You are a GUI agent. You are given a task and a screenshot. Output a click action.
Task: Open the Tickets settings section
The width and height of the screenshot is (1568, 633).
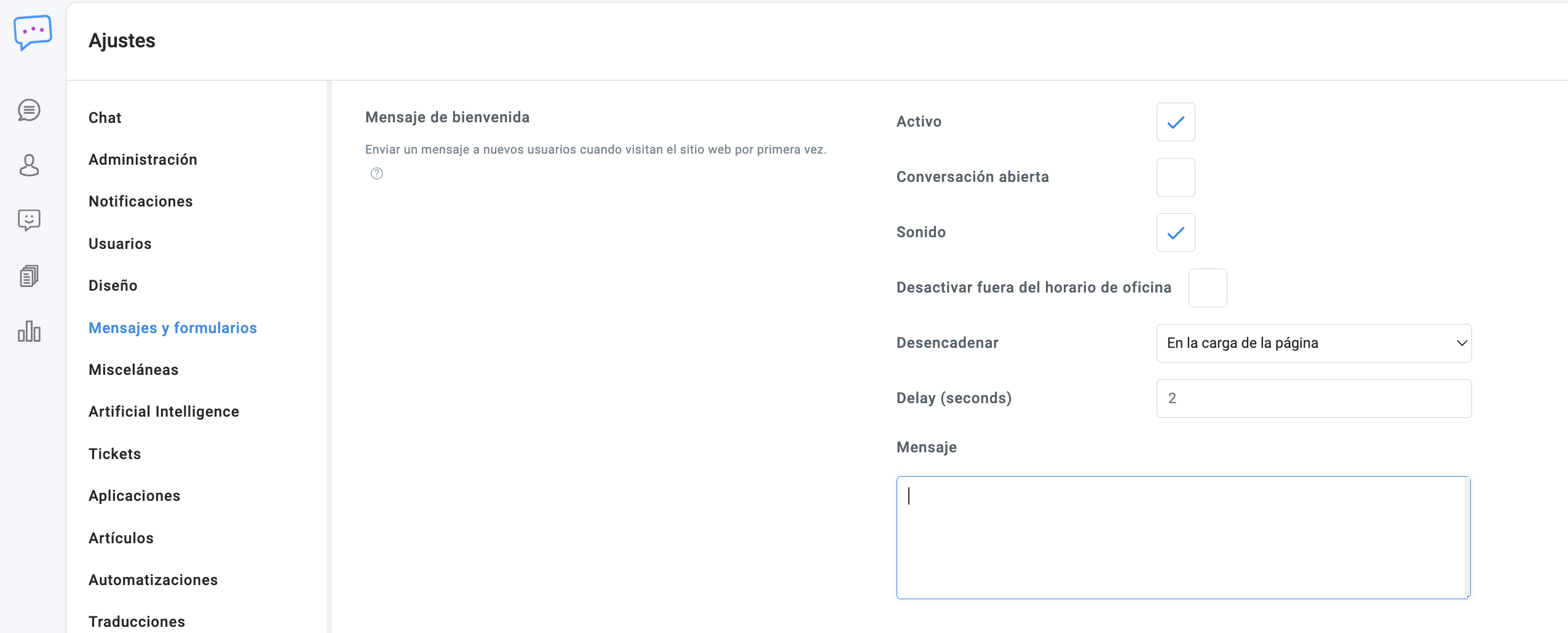click(x=115, y=454)
